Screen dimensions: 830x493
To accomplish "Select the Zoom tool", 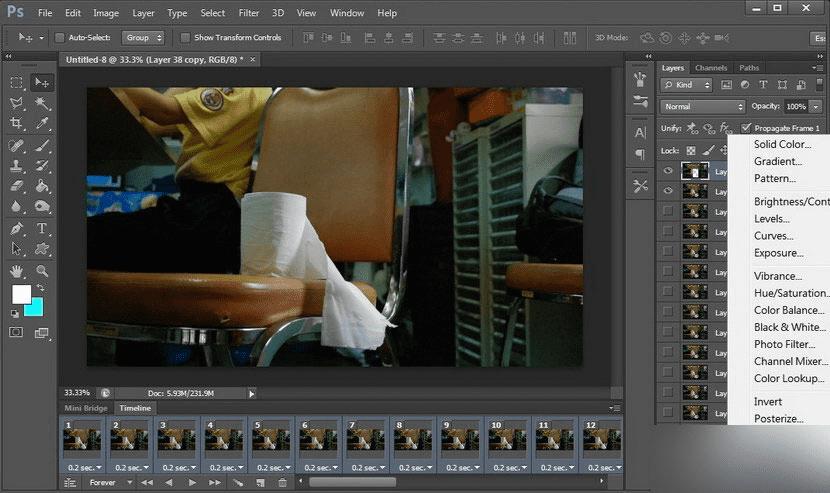I will [x=42, y=270].
